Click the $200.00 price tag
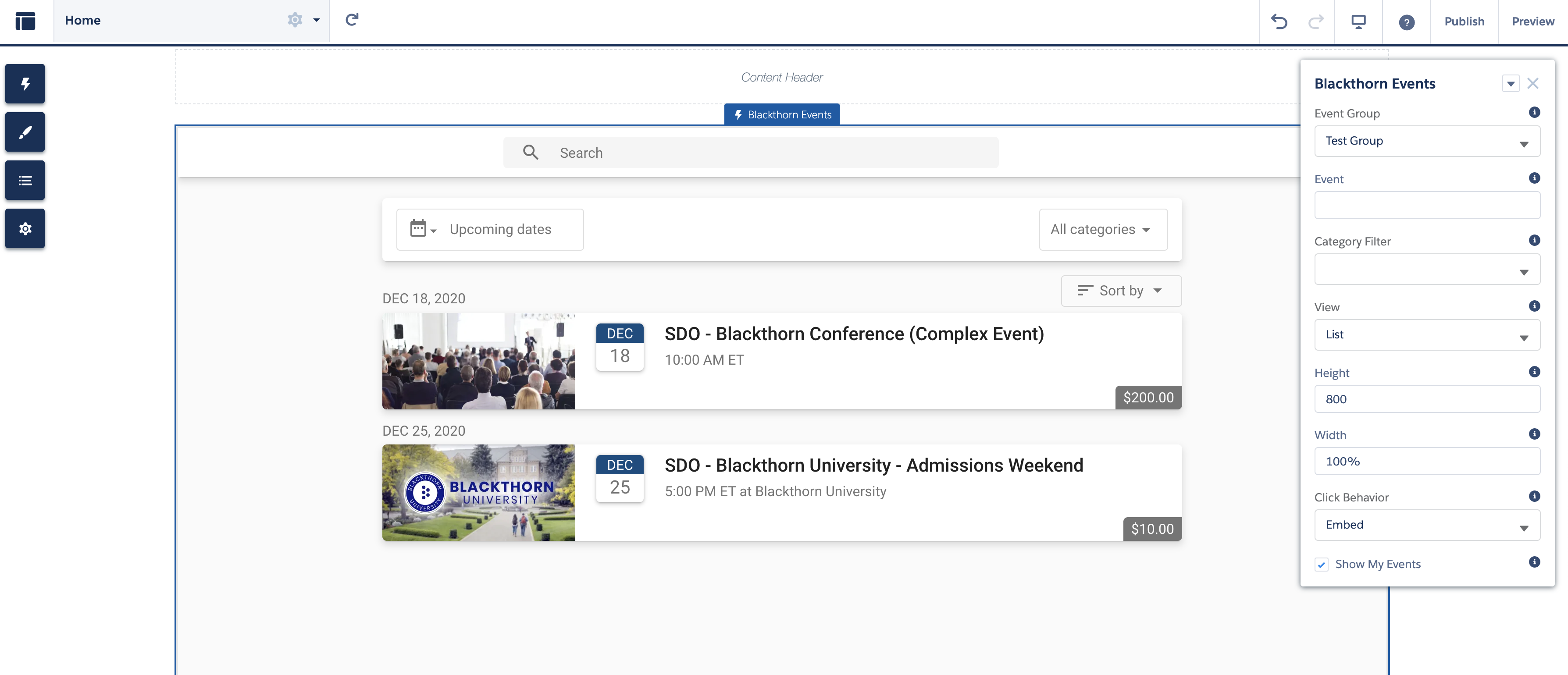This screenshot has width=1568, height=675. point(1148,398)
